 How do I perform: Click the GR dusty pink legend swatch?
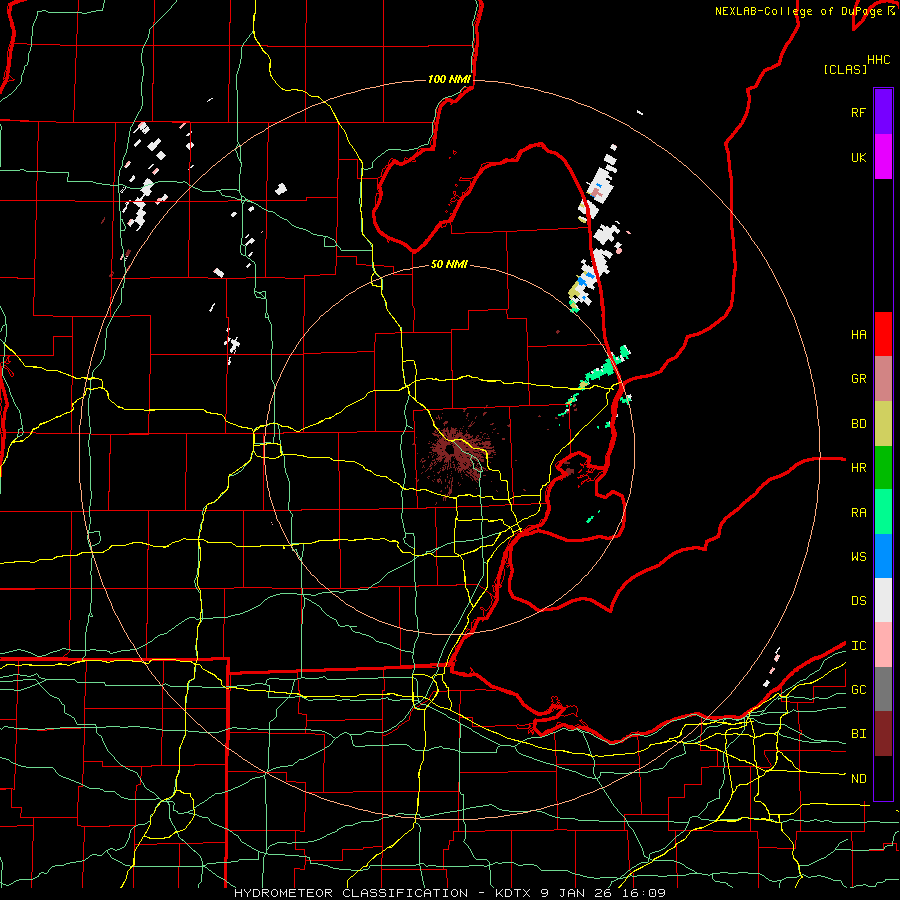click(883, 379)
